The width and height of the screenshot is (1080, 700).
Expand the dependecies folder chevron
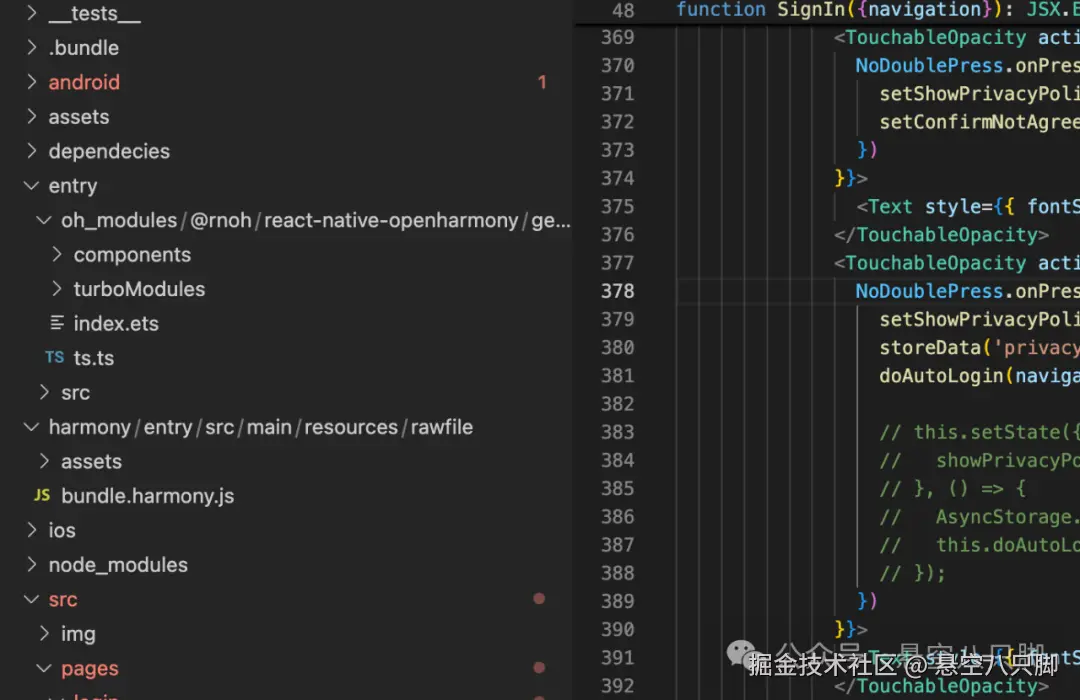tap(31, 150)
